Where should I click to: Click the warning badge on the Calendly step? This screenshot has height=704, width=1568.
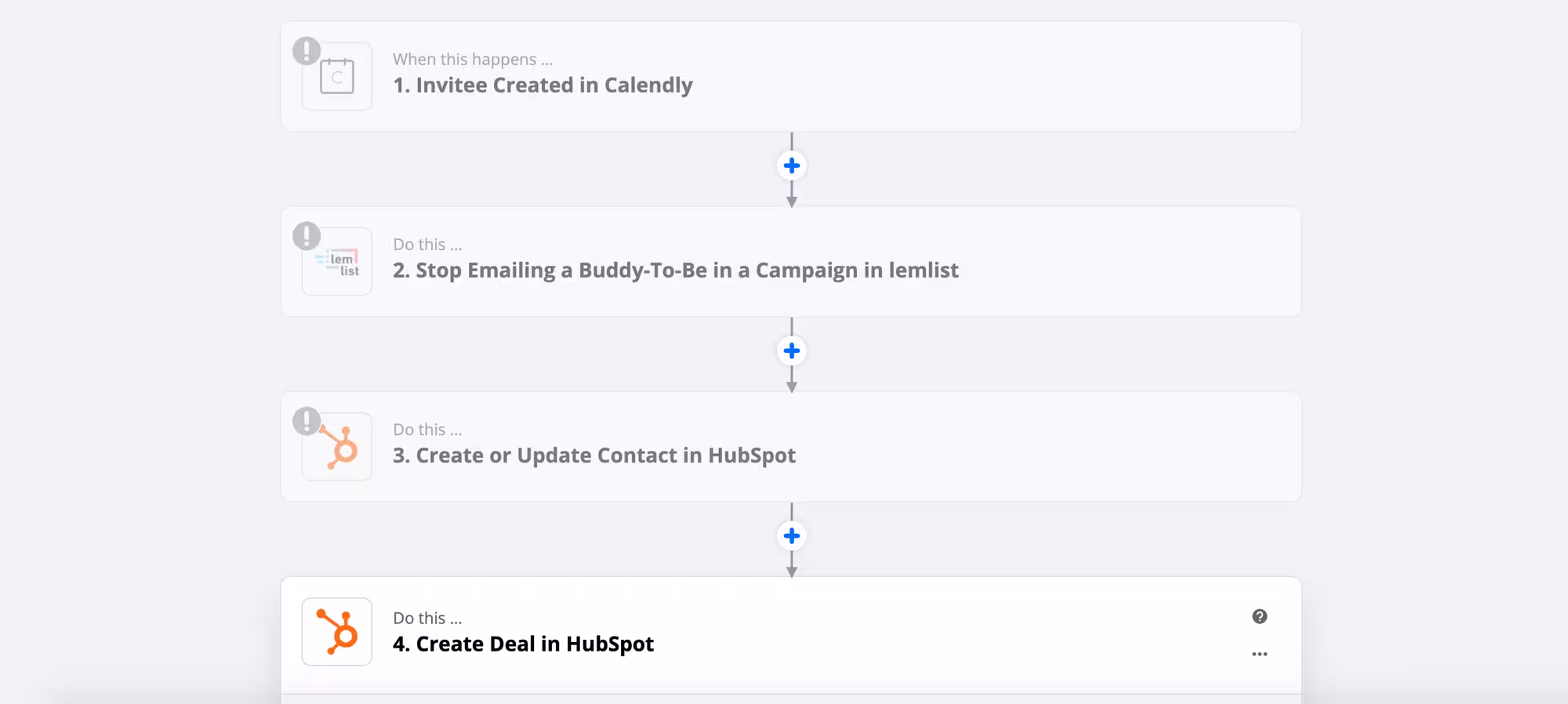(307, 51)
